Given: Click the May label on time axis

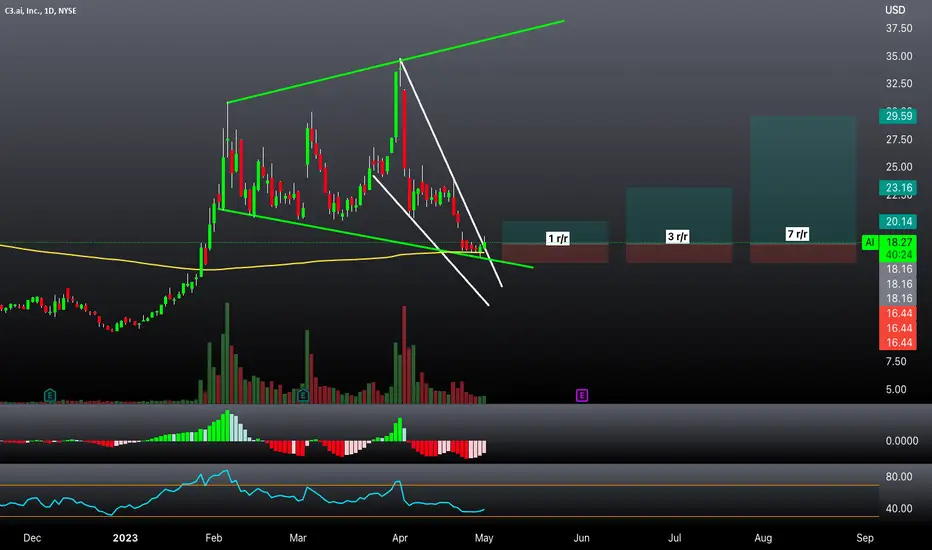Looking at the screenshot, I should coord(484,538).
